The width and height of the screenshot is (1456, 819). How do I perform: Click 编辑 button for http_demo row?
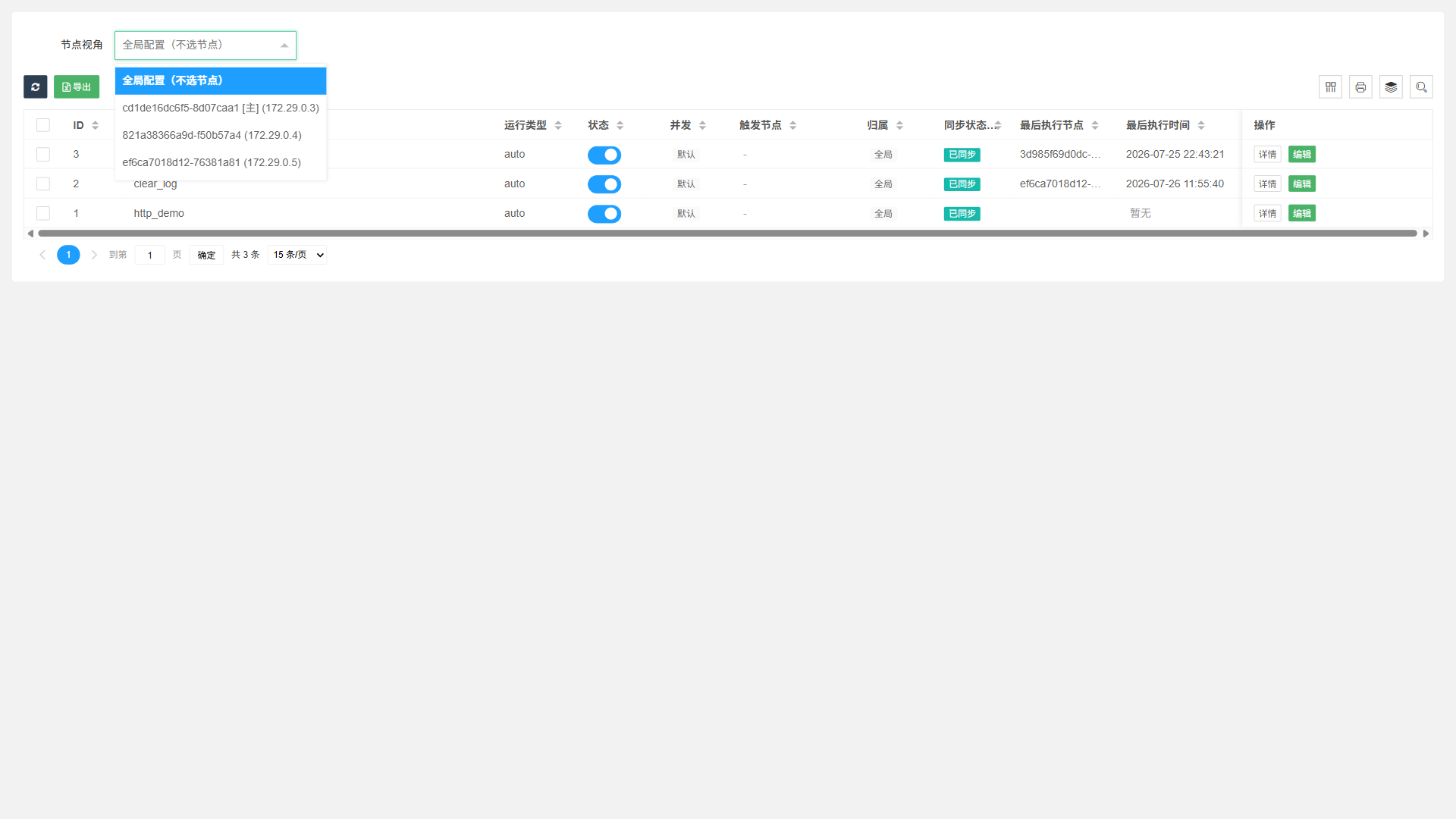(x=1302, y=214)
